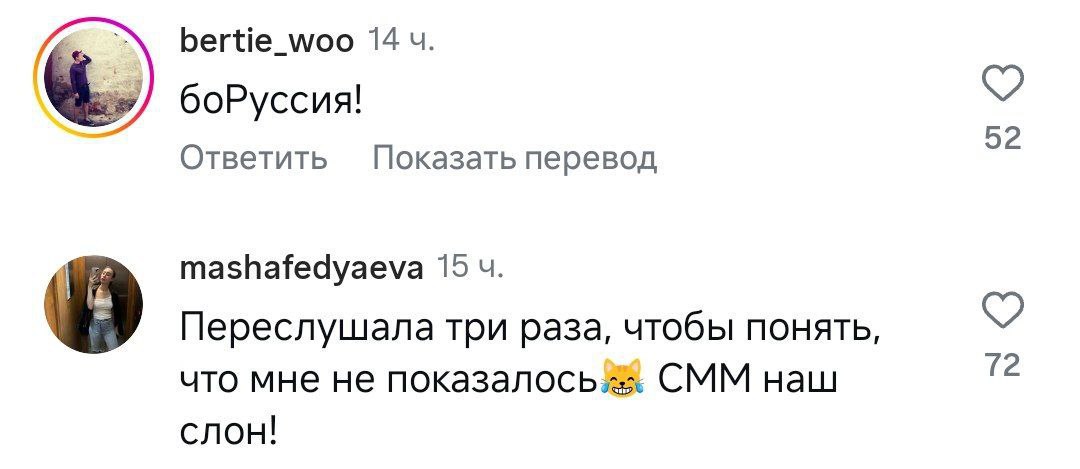This screenshot has height=469, width=1080.
Task: View the 52 likes count
Action: tap(1003, 138)
